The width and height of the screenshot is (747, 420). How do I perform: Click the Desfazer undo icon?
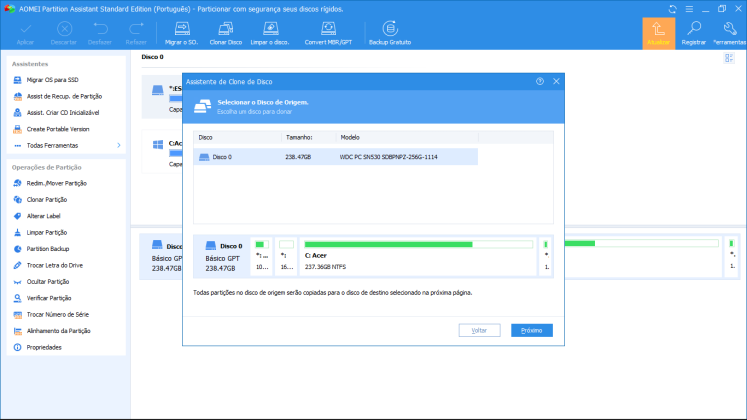[100, 33]
